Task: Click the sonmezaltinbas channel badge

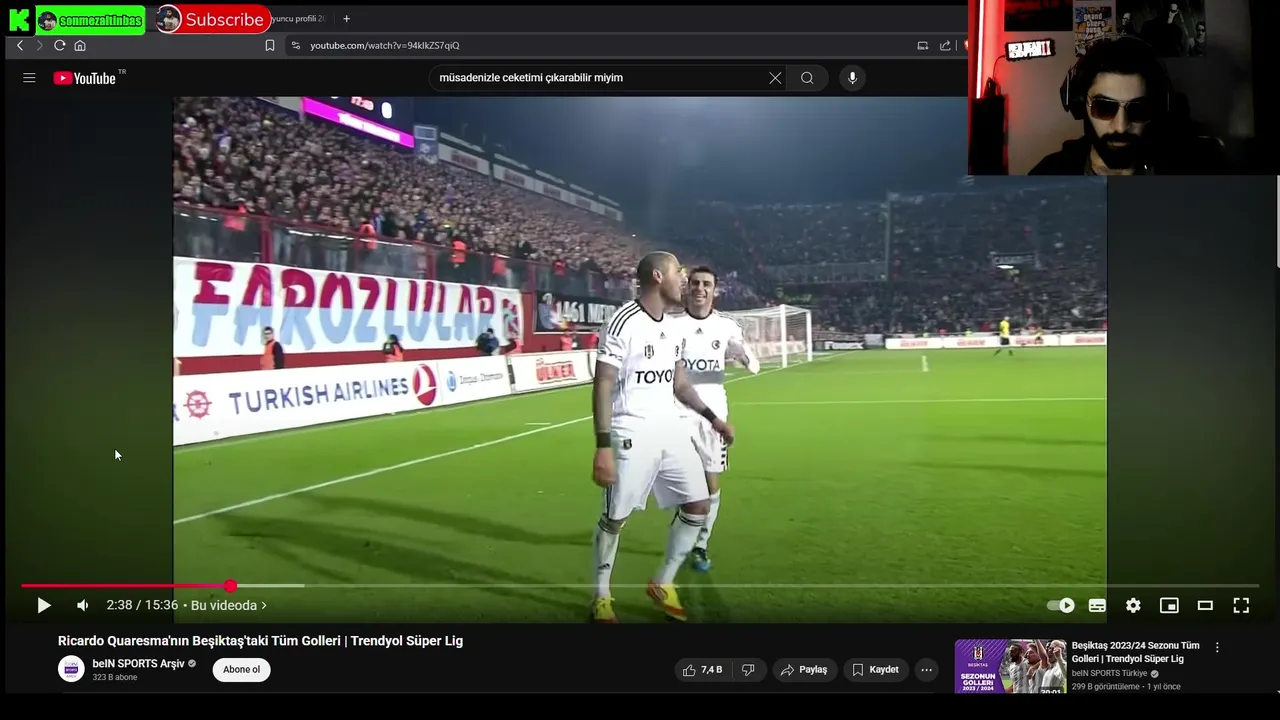Action: click(x=91, y=20)
